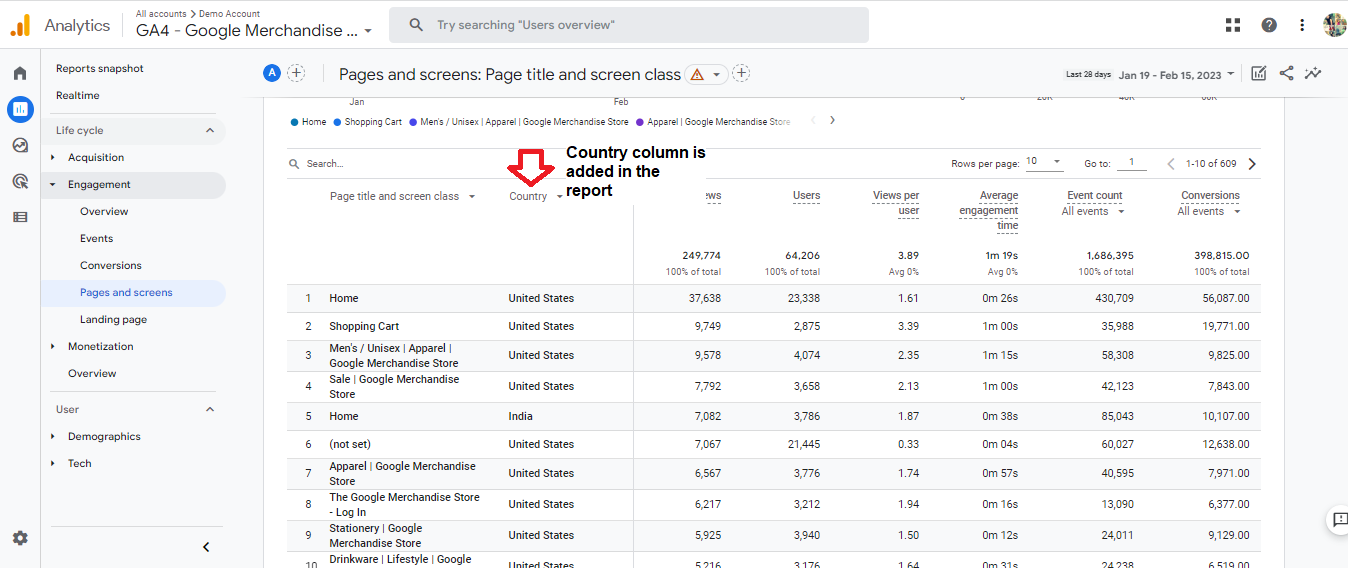
Task: Click the Go to page number field
Action: 1132,163
